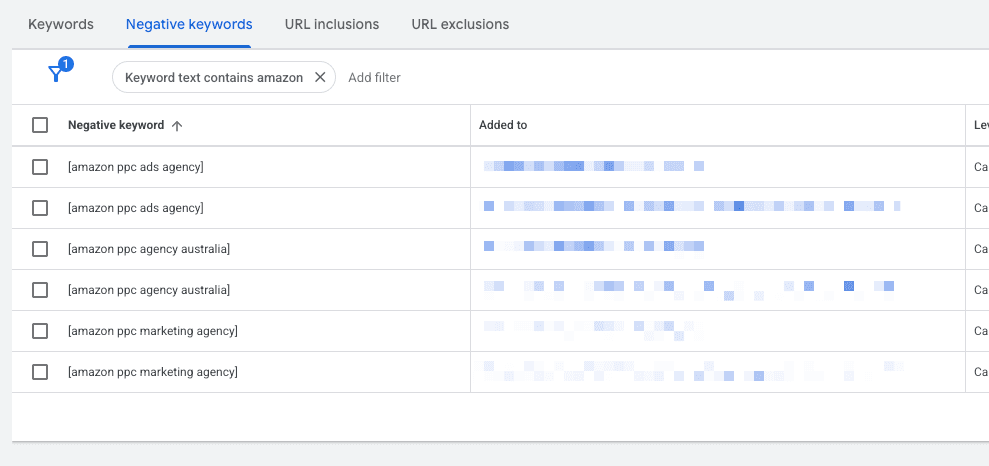Image resolution: width=989 pixels, height=466 pixels.
Task: Click second '[amazon ppc marketing agency]' keyword text
Action: coord(153,372)
